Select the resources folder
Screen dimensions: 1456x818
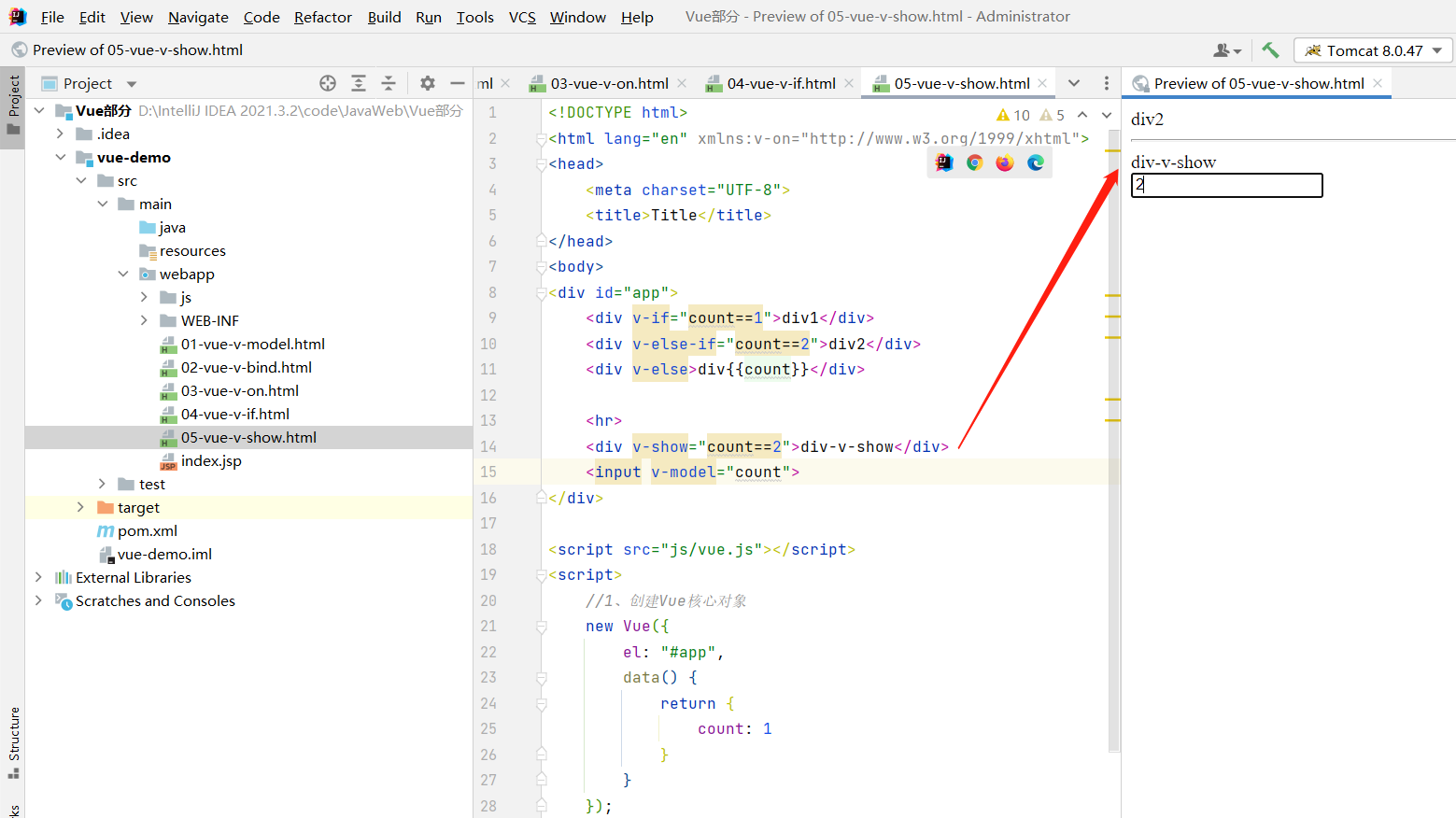click(x=192, y=250)
